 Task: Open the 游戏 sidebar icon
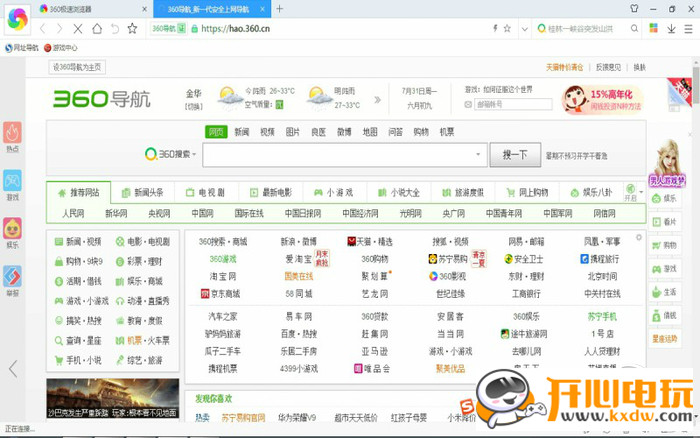click(x=12, y=185)
